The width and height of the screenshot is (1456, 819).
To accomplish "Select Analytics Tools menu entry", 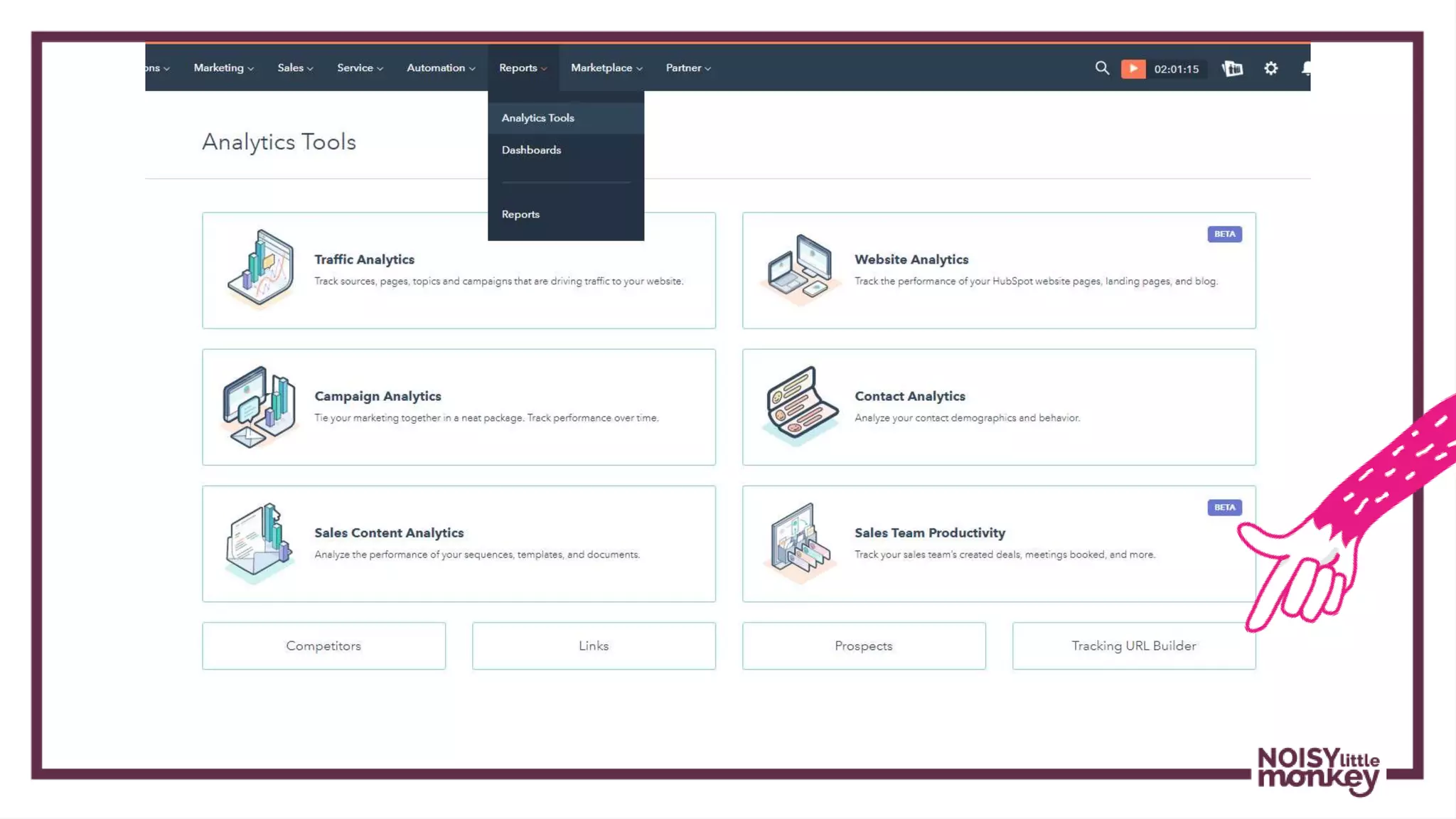I will click(537, 118).
